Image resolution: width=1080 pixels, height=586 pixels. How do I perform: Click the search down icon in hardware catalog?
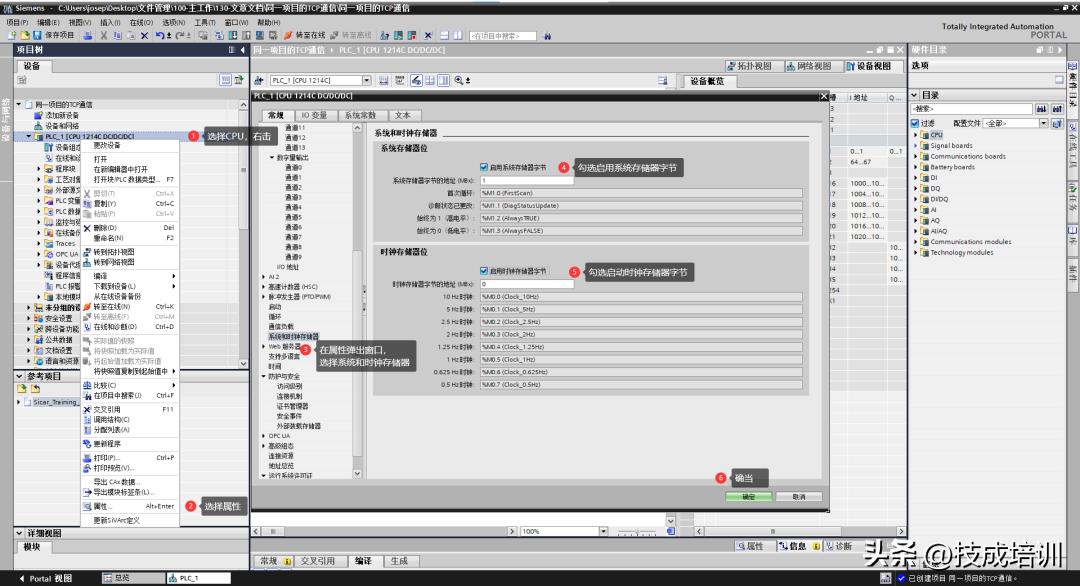pos(1041,109)
